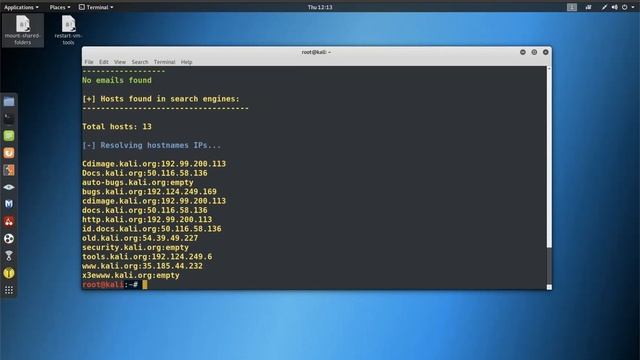Launch the Terminal from the dock
The width and height of the screenshot is (640, 360).
click(x=9, y=118)
